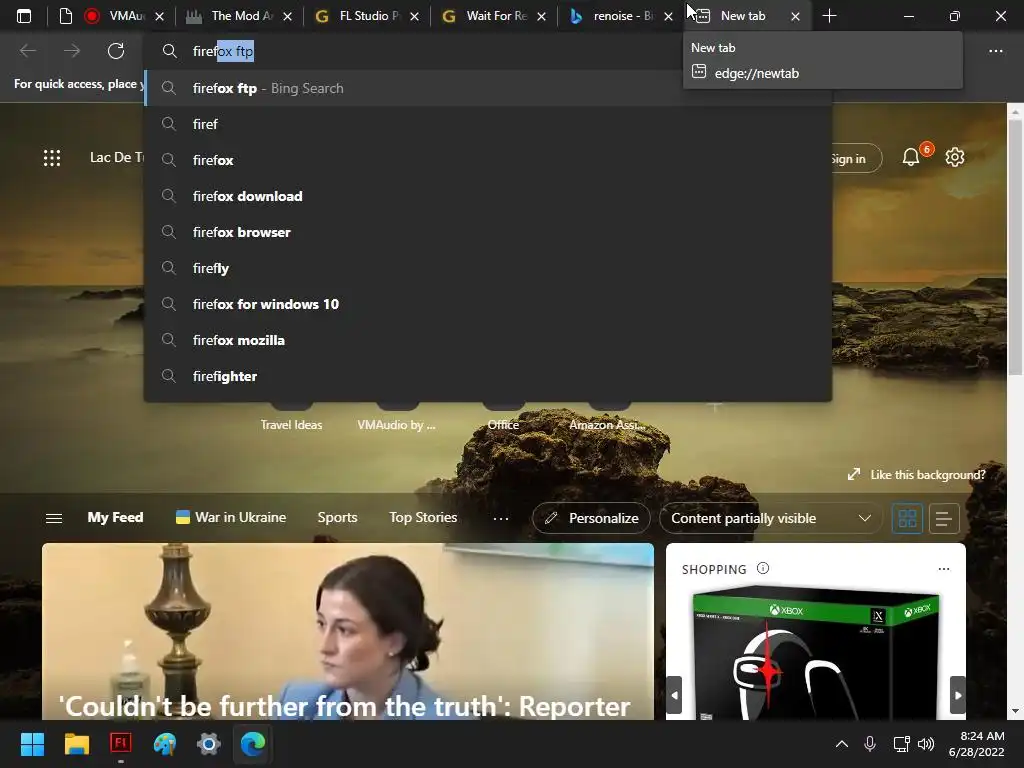Switch feed to grid layout view
1024x768 pixels.
click(x=907, y=519)
